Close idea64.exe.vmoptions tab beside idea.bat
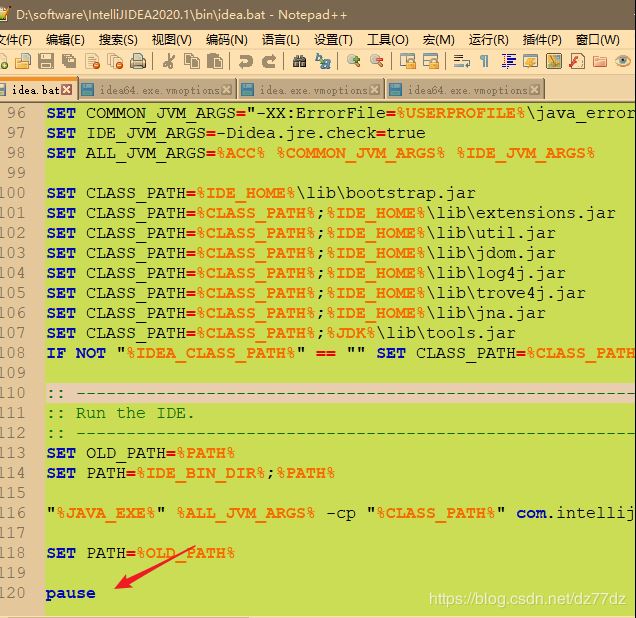This screenshot has height=618, width=636. click(227, 90)
